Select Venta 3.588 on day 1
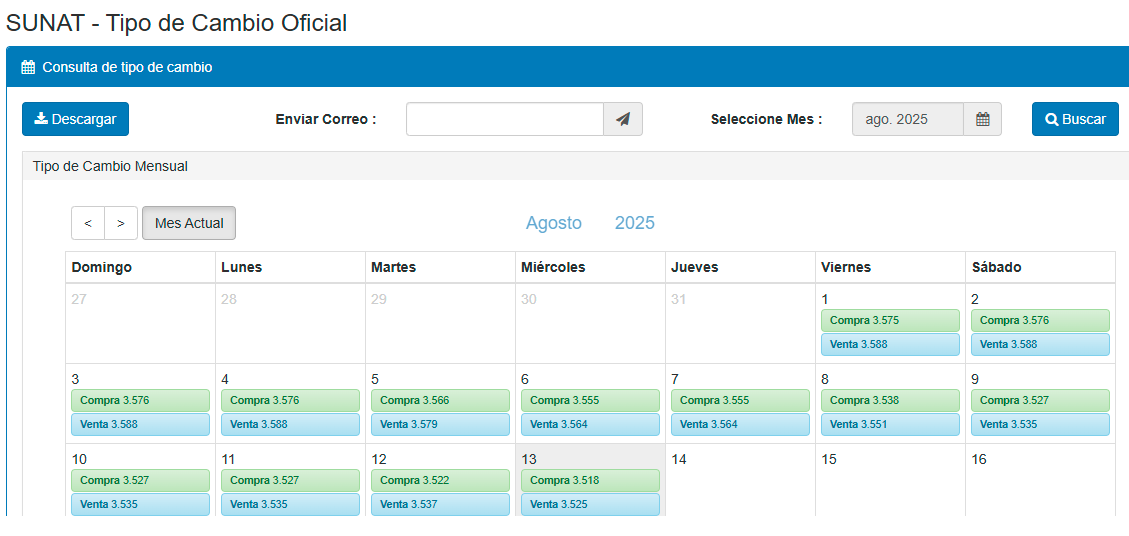 click(891, 344)
